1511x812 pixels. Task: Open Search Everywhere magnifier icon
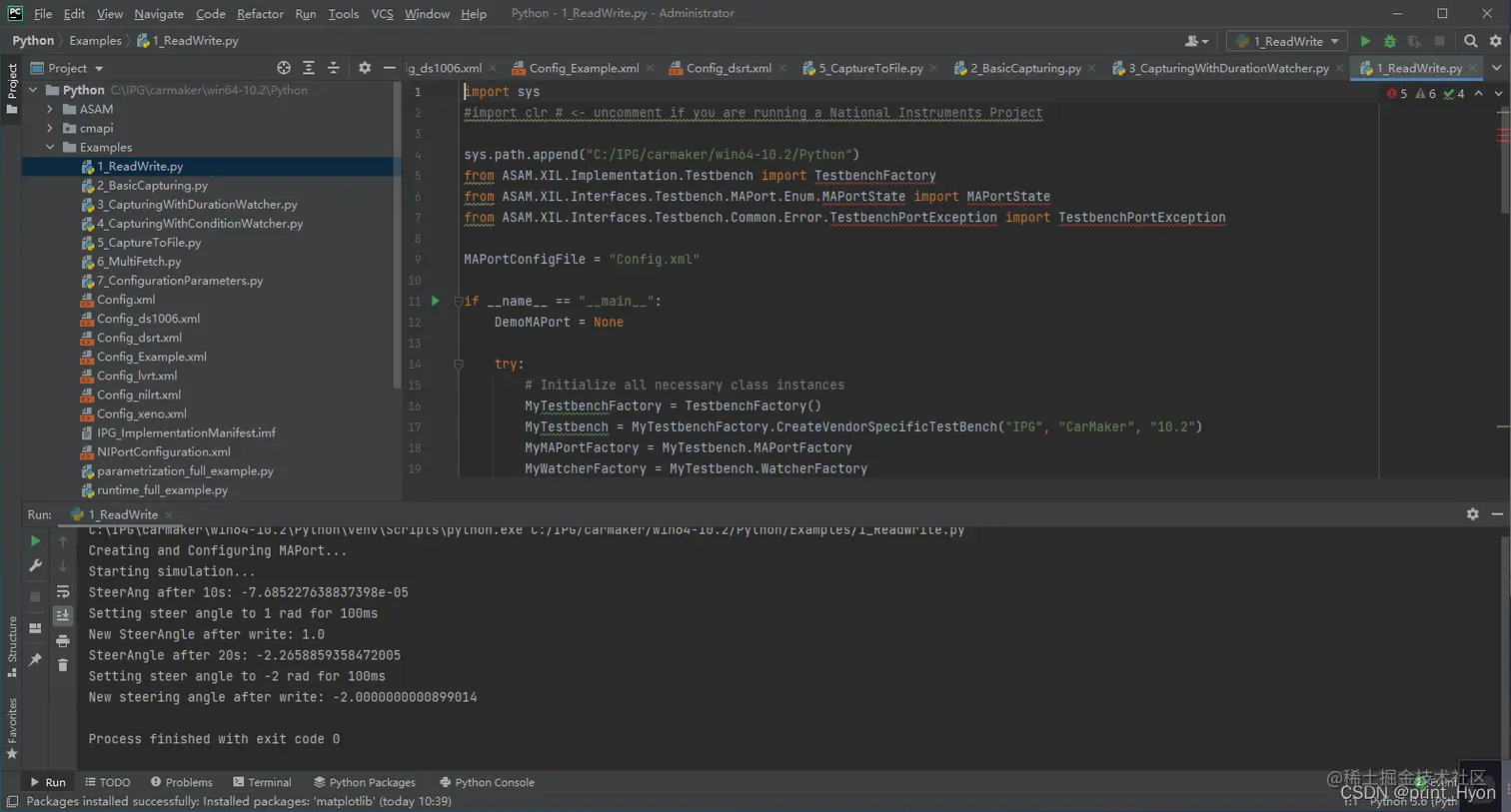click(x=1470, y=41)
